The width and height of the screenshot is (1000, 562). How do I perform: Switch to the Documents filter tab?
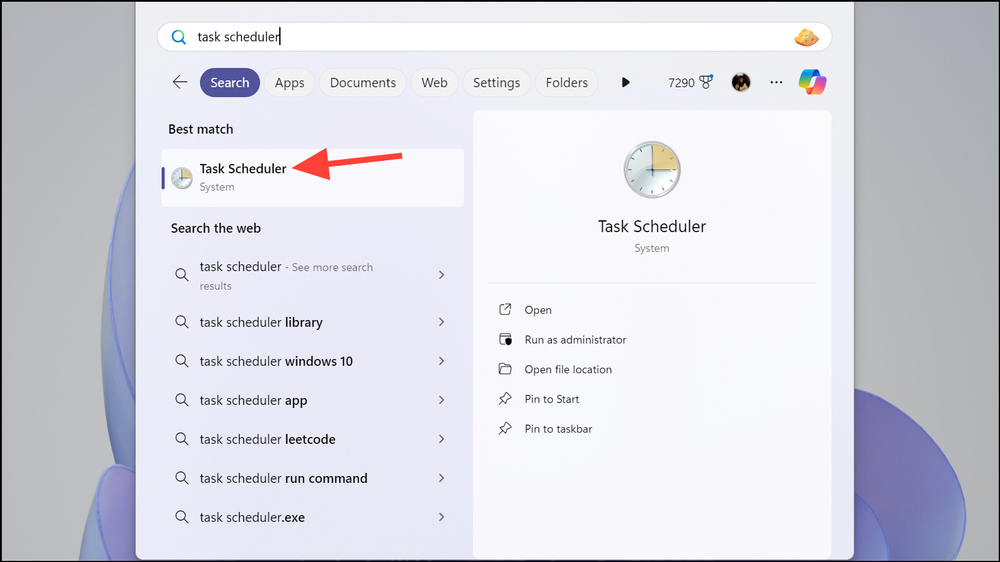[363, 82]
